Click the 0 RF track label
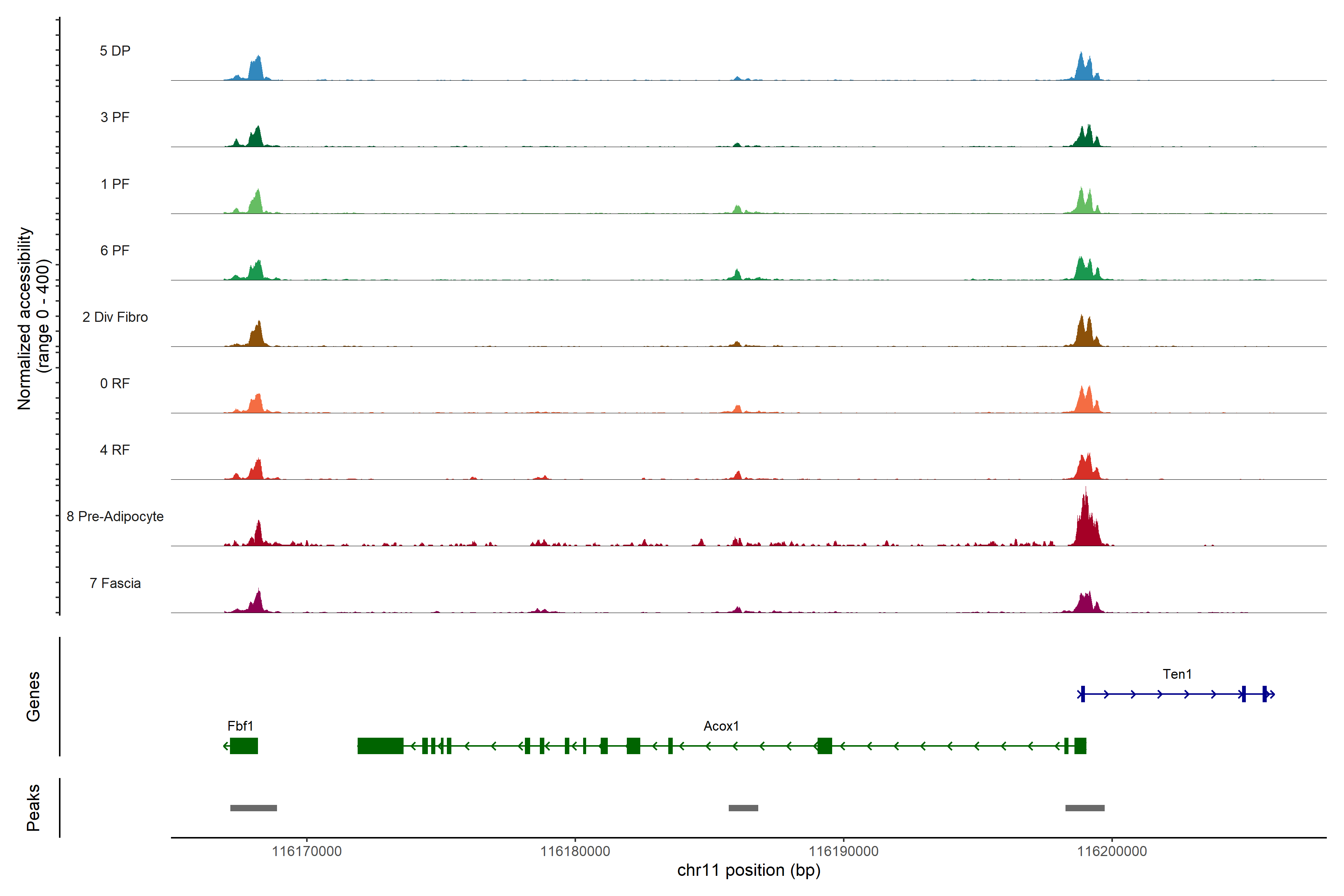Viewport: 1344px width, 896px height. (x=115, y=383)
